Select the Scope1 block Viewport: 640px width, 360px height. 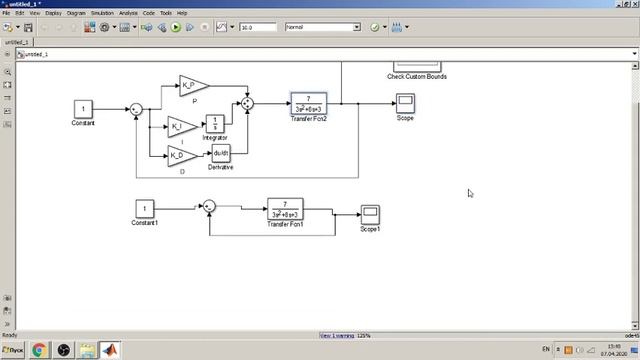[370, 215]
